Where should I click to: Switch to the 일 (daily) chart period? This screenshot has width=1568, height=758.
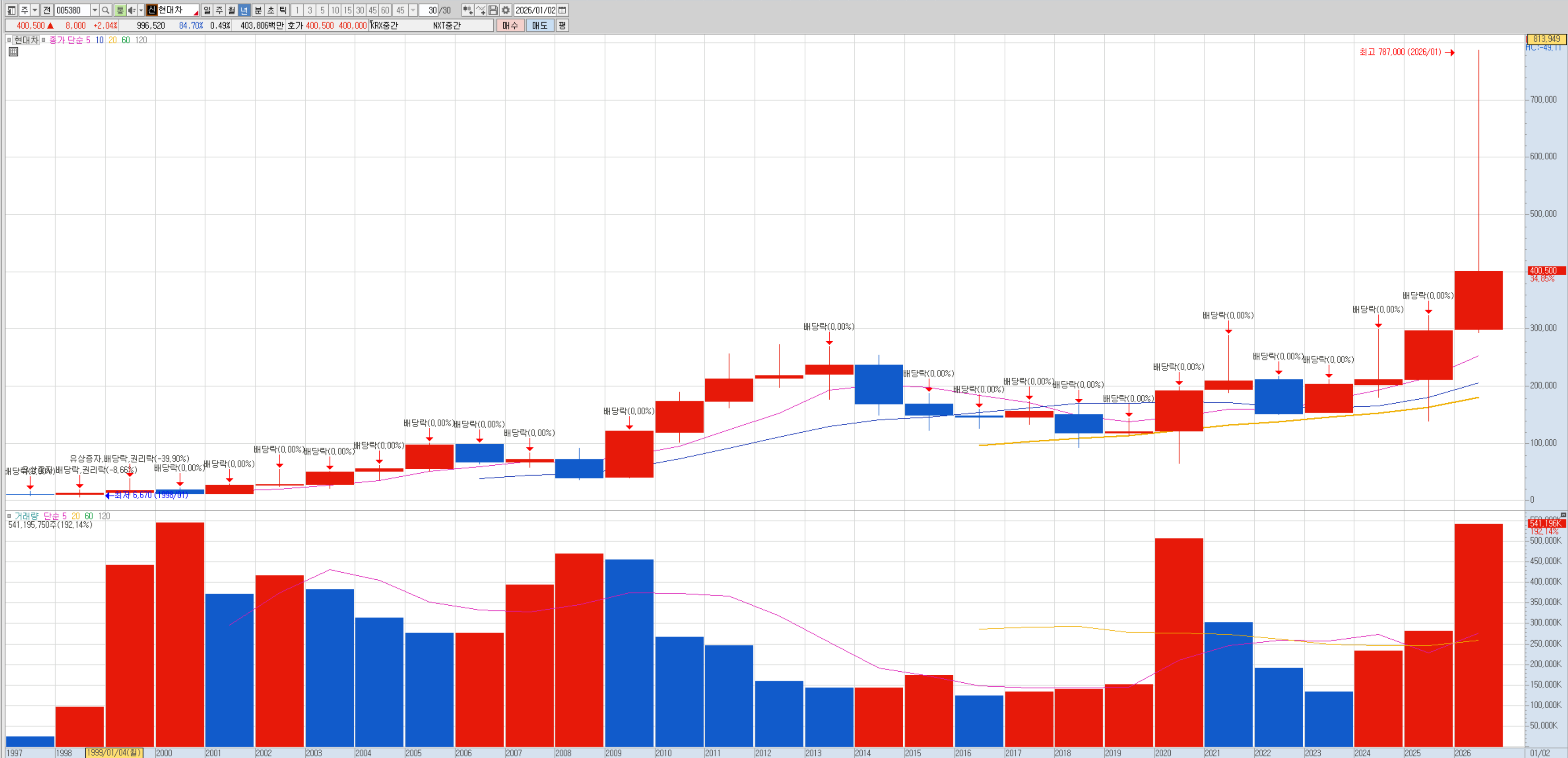click(x=207, y=10)
